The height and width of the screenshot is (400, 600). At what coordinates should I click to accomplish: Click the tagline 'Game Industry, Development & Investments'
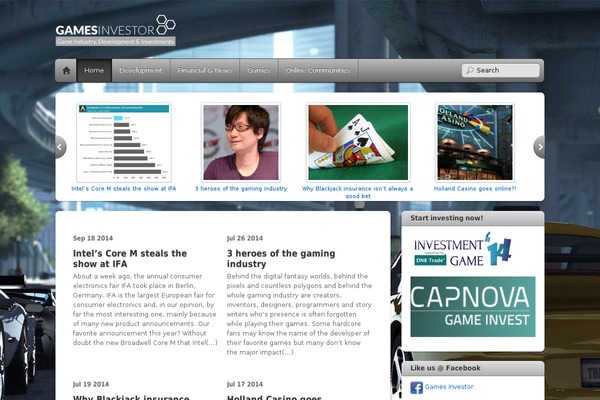point(116,41)
